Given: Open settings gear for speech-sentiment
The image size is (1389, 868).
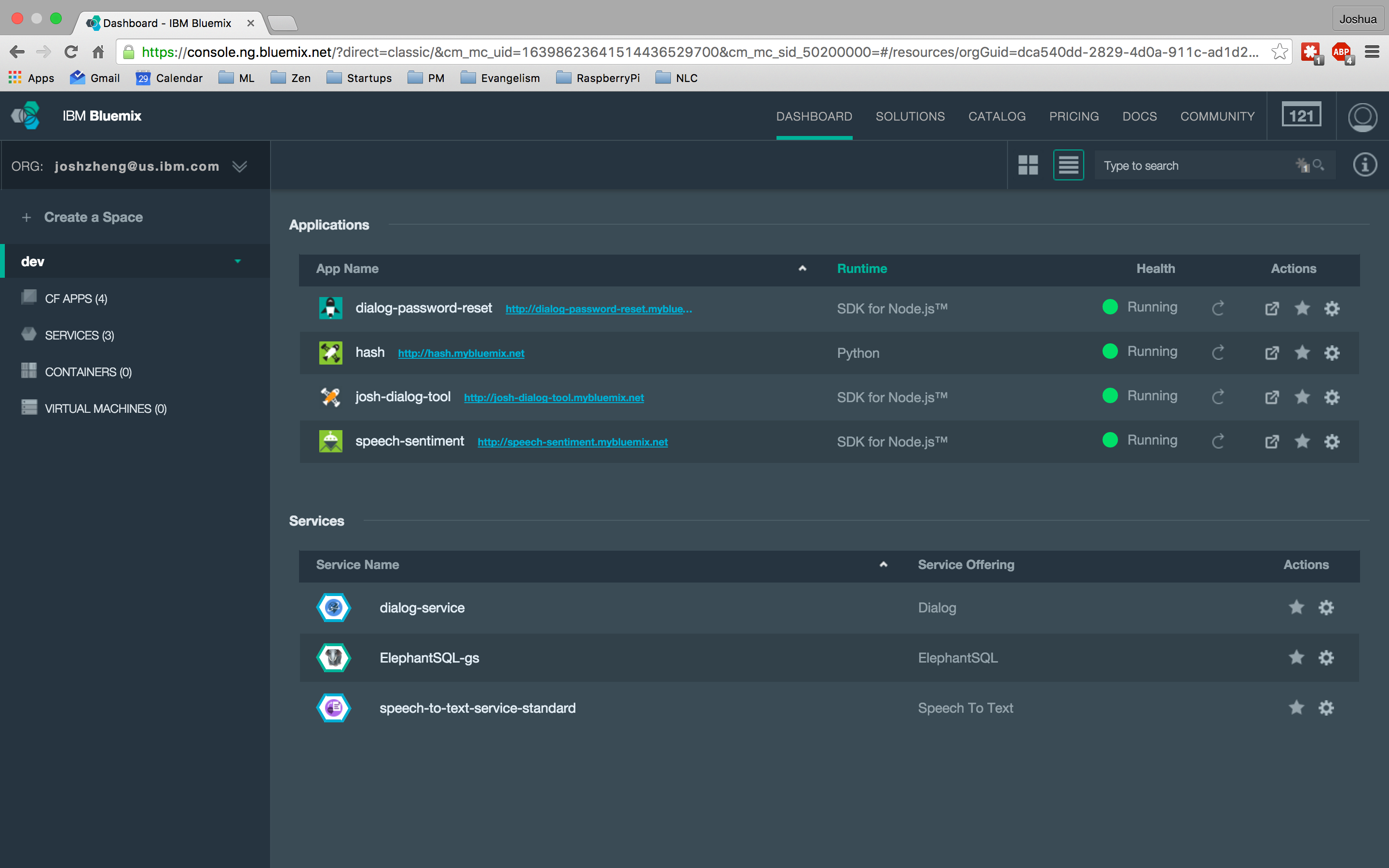Looking at the screenshot, I should (1332, 441).
